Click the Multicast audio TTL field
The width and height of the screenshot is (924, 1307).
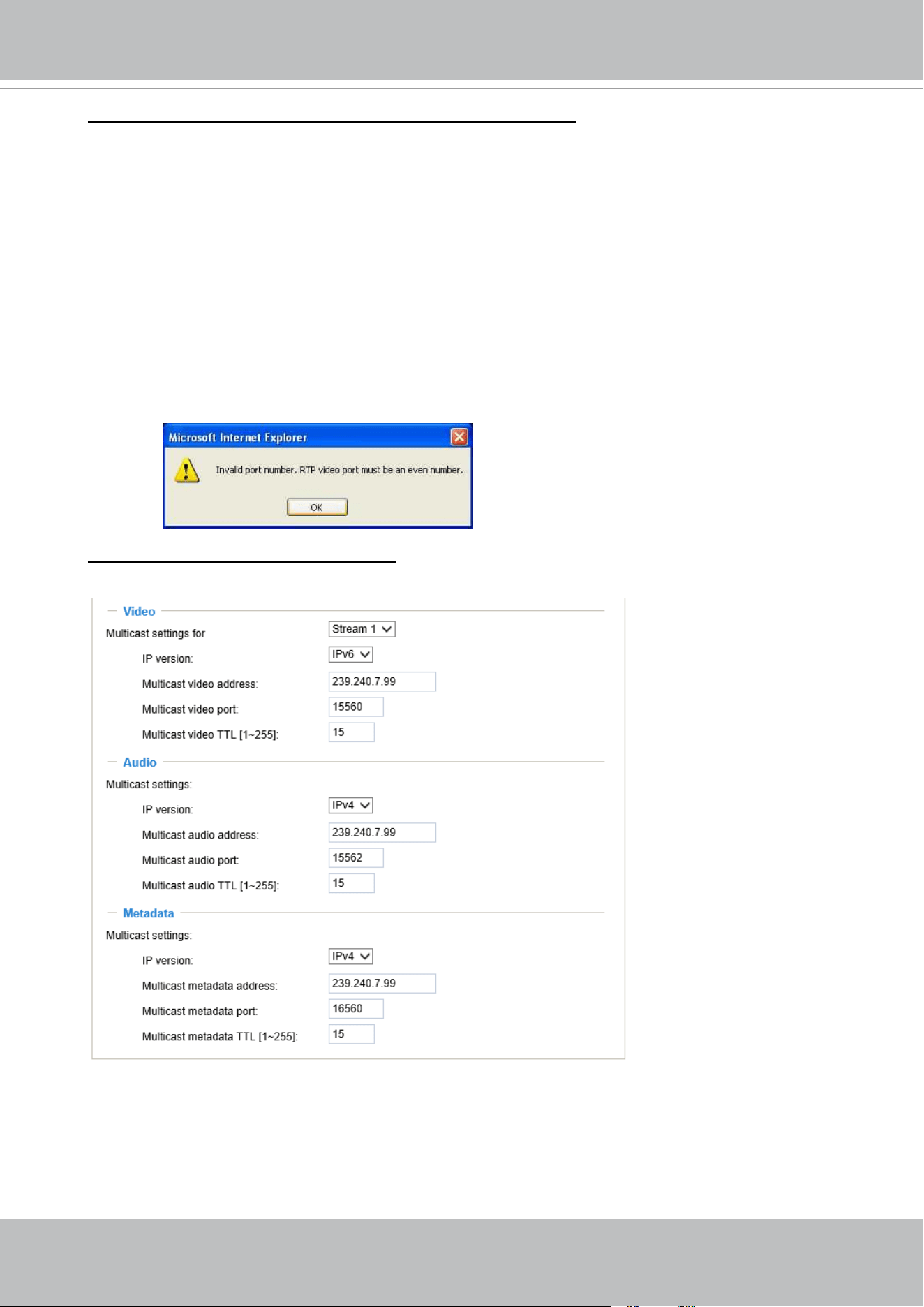(x=352, y=883)
